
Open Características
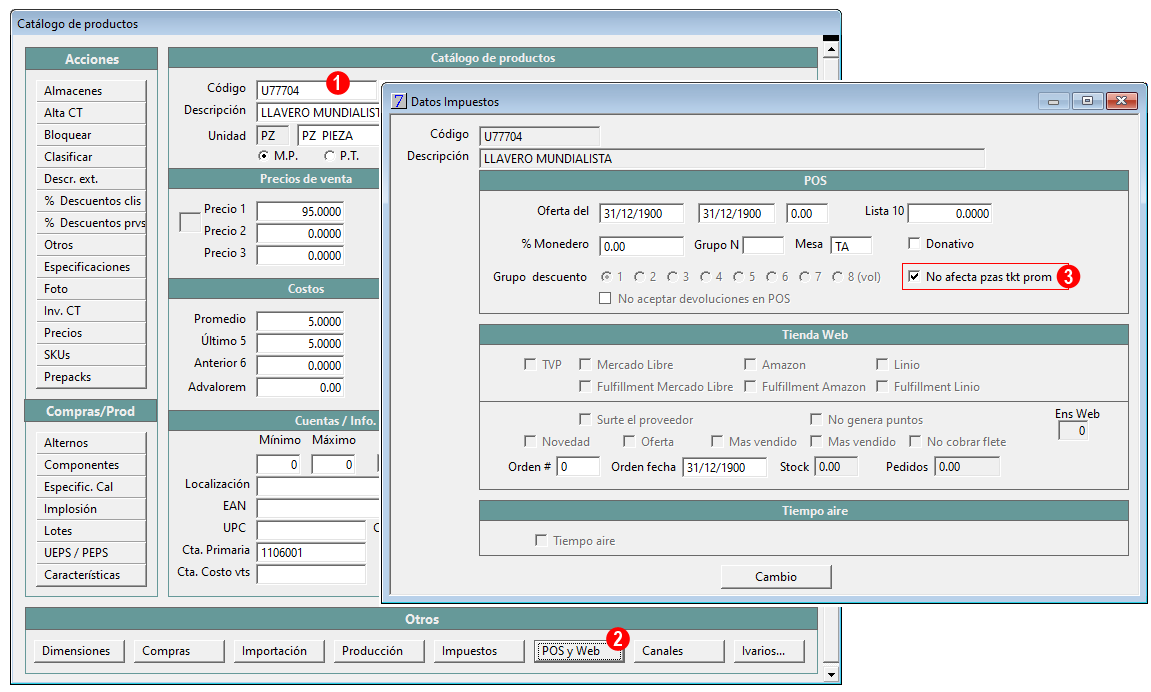tap(91, 575)
